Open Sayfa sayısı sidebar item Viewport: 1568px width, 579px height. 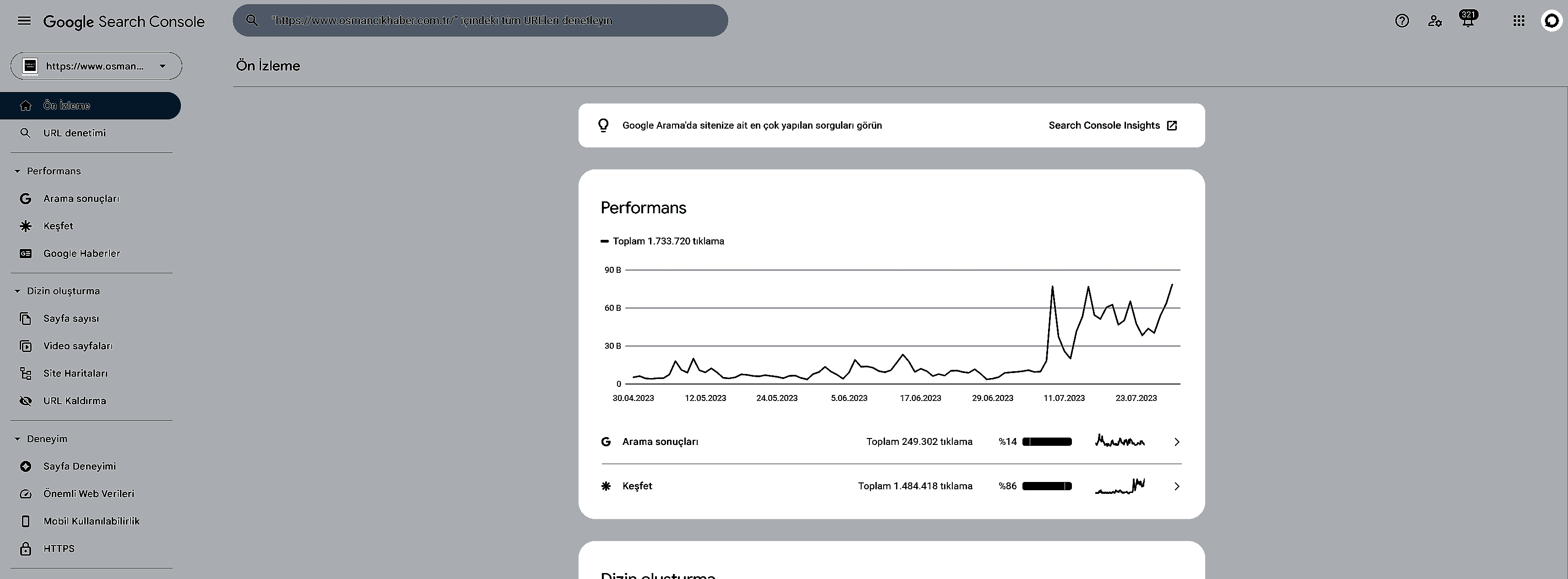pos(90,319)
